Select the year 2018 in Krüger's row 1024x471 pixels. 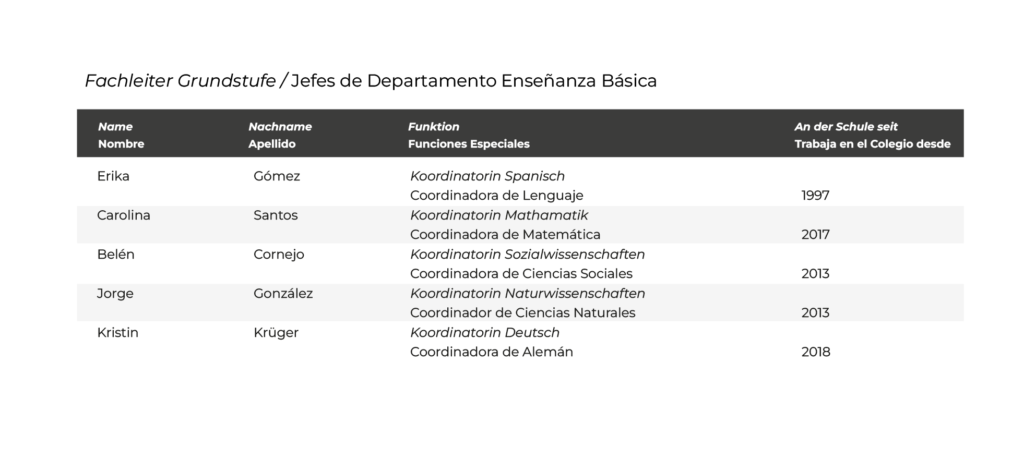(816, 351)
